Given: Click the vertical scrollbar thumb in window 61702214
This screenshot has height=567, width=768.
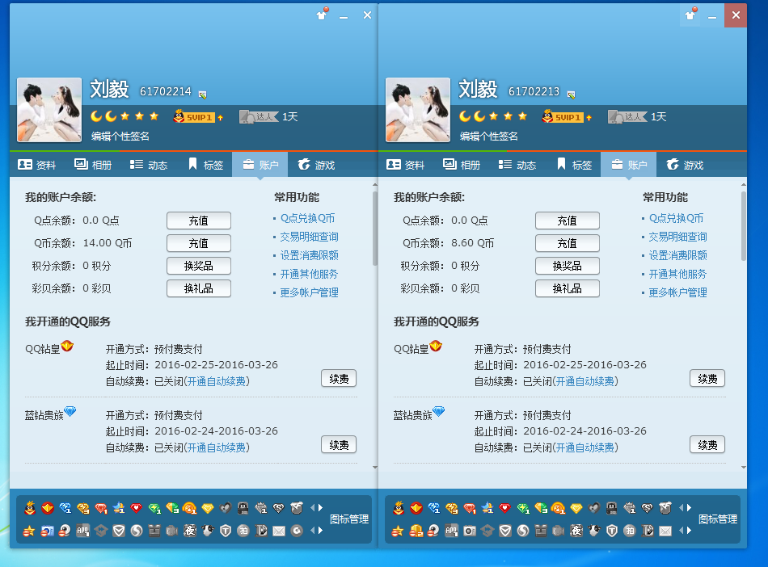Looking at the screenshot, I should pos(375,228).
